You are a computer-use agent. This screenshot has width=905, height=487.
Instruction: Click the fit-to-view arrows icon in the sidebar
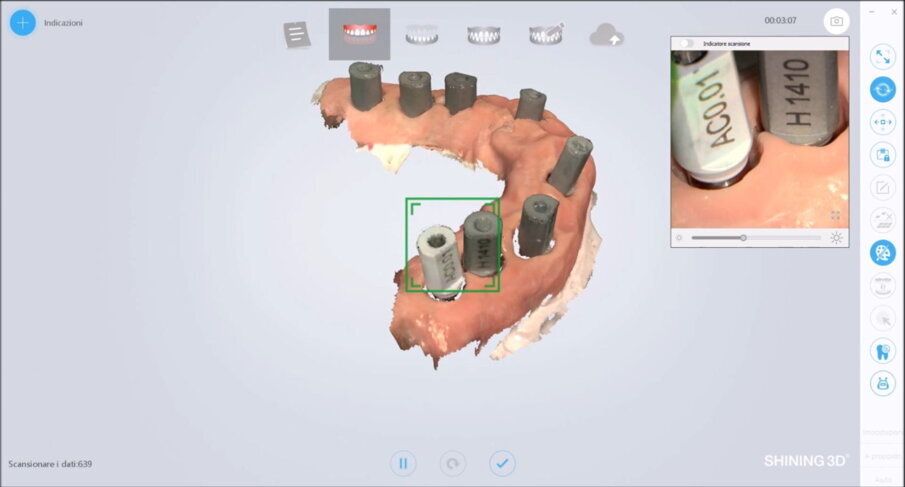pos(882,57)
